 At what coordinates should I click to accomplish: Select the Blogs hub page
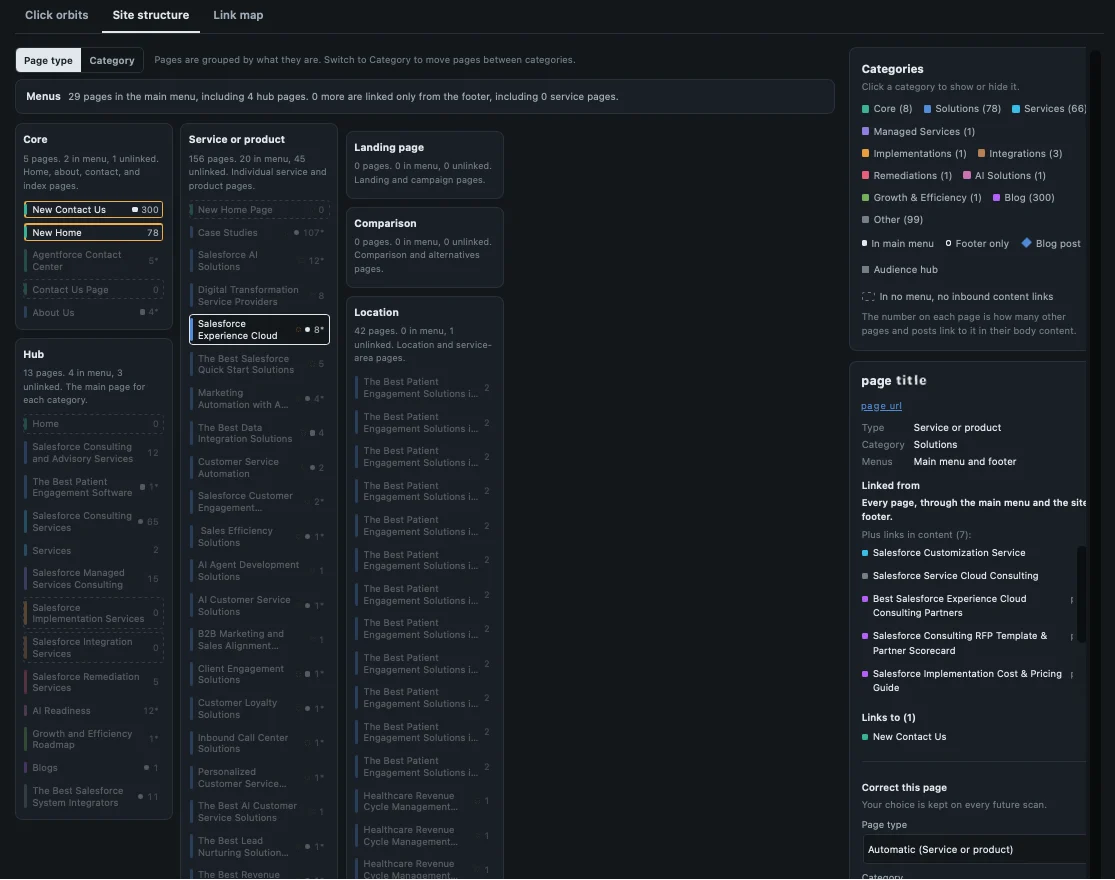[93, 768]
